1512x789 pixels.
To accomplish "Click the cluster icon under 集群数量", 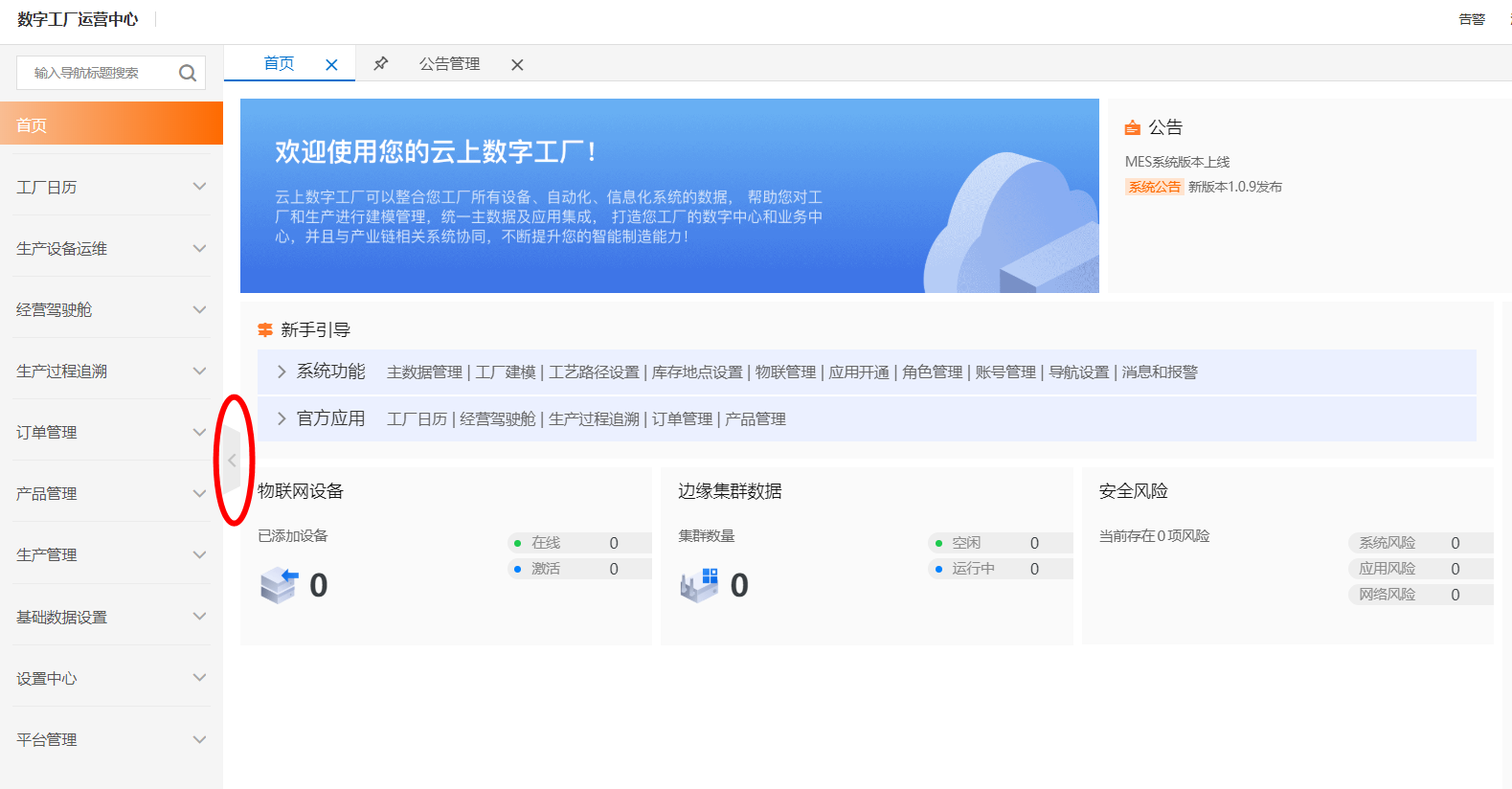I will click(x=700, y=585).
